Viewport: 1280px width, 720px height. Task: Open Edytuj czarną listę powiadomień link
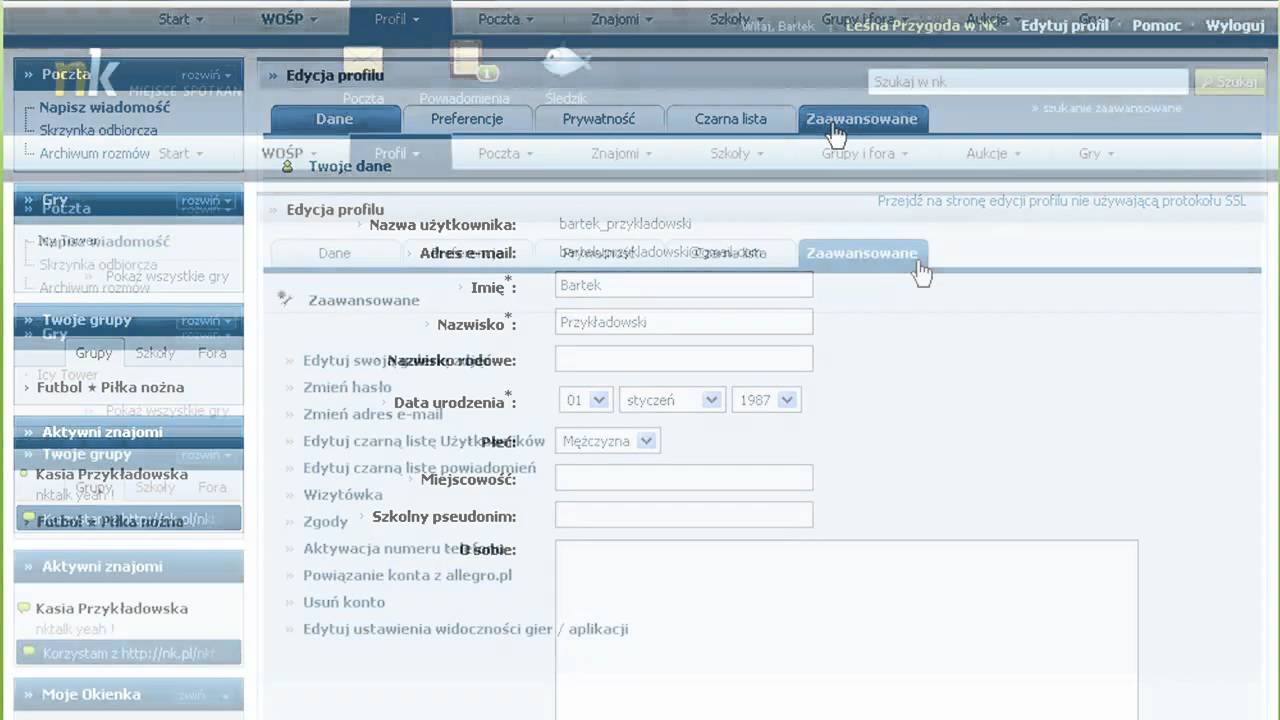click(x=419, y=467)
